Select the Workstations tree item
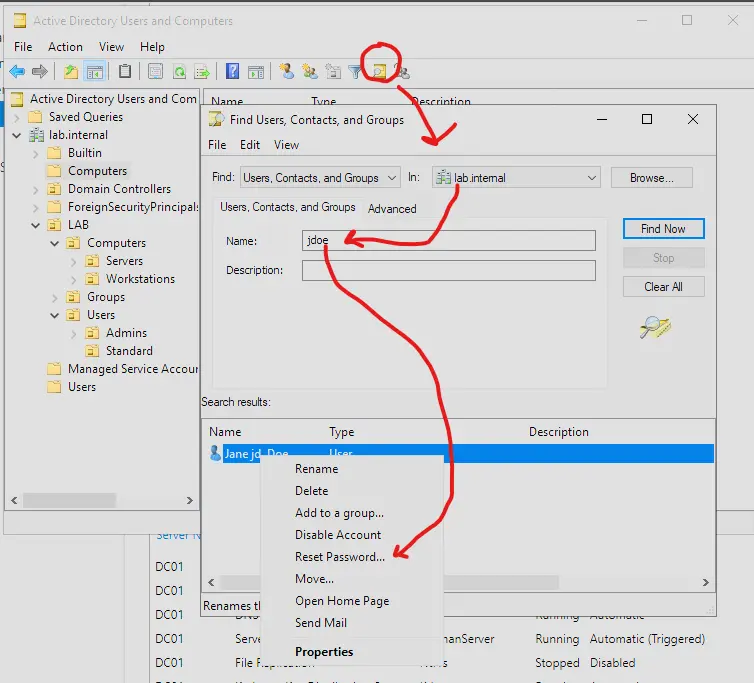This screenshot has height=683, width=754. (x=140, y=279)
